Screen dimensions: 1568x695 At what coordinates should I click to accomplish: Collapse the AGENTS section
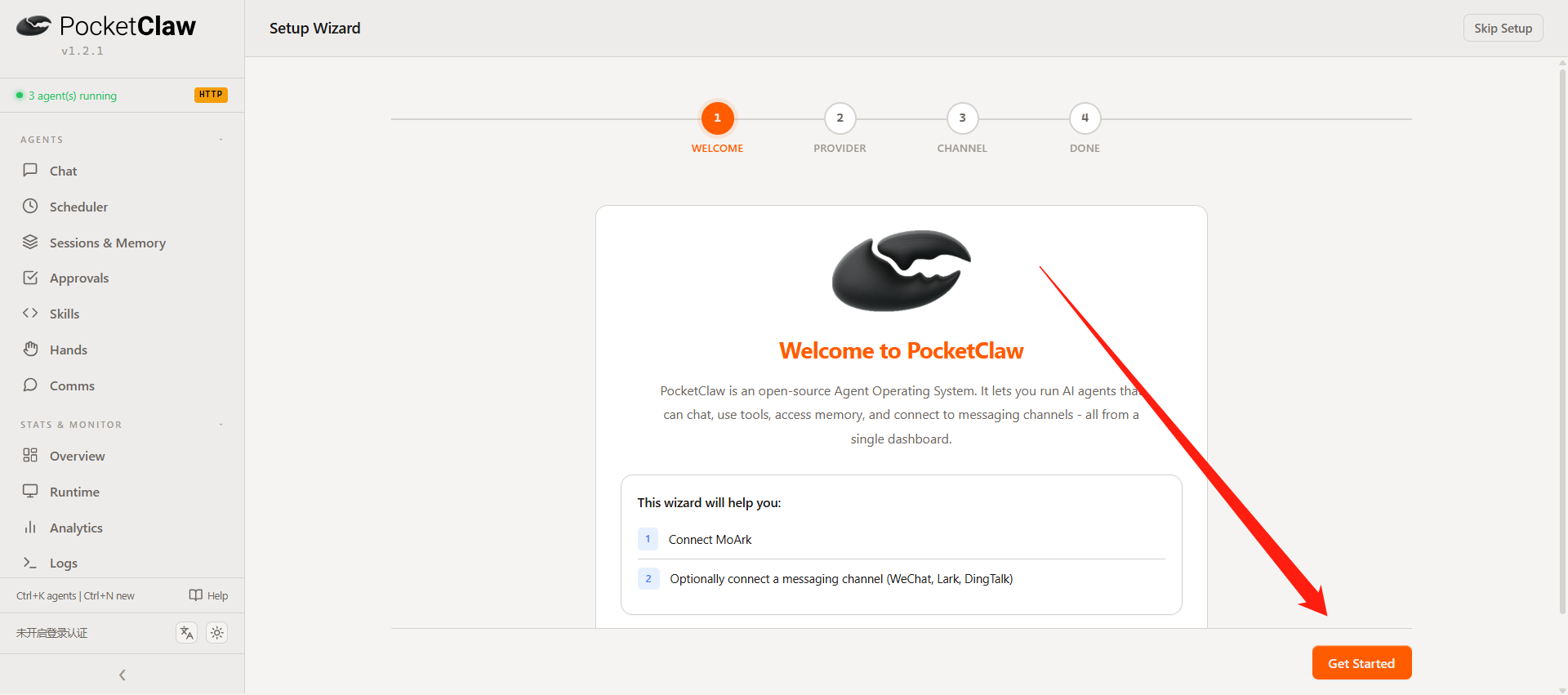point(220,140)
